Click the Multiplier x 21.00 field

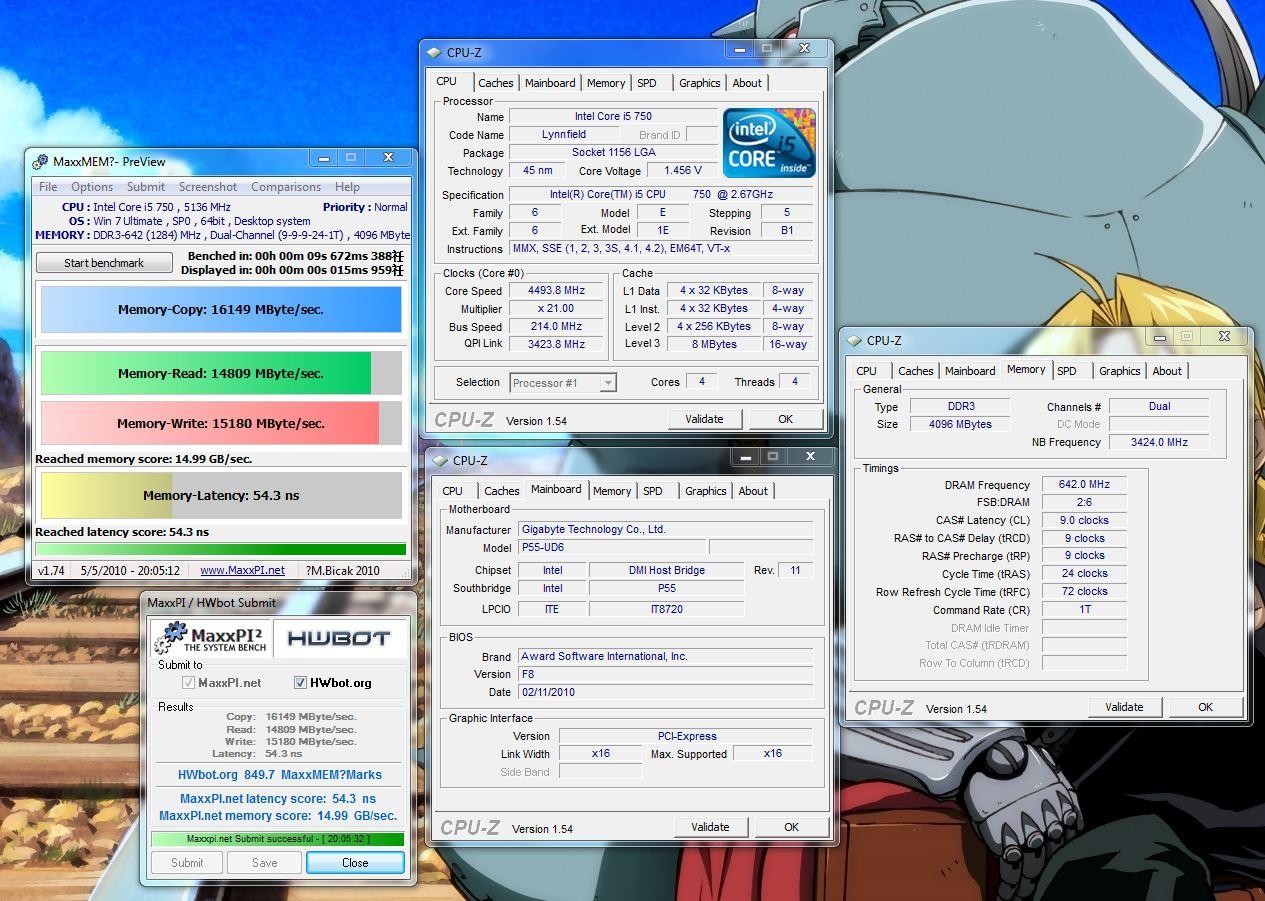coord(556,309)
